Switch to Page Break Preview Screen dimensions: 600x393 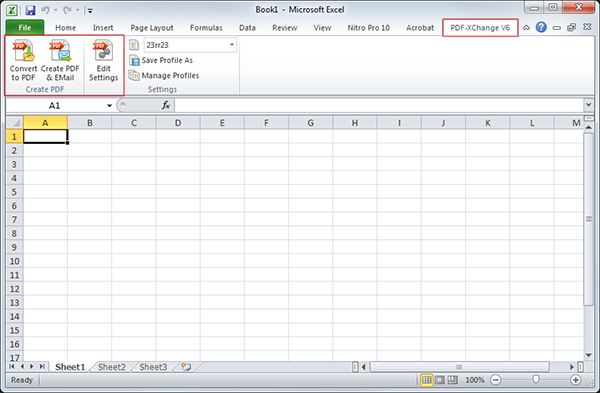[453, 380]
